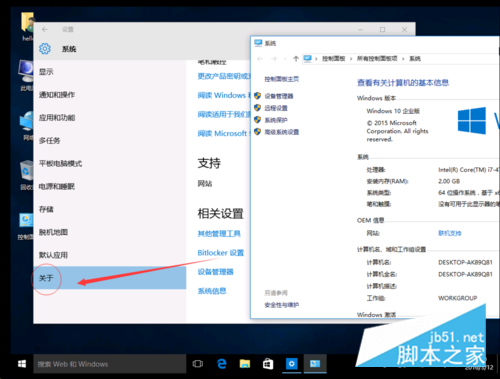The width and height of the screenshot is (500, 379).
Task: Open the Bitlocker 设置 link
Action: (221, 253)
